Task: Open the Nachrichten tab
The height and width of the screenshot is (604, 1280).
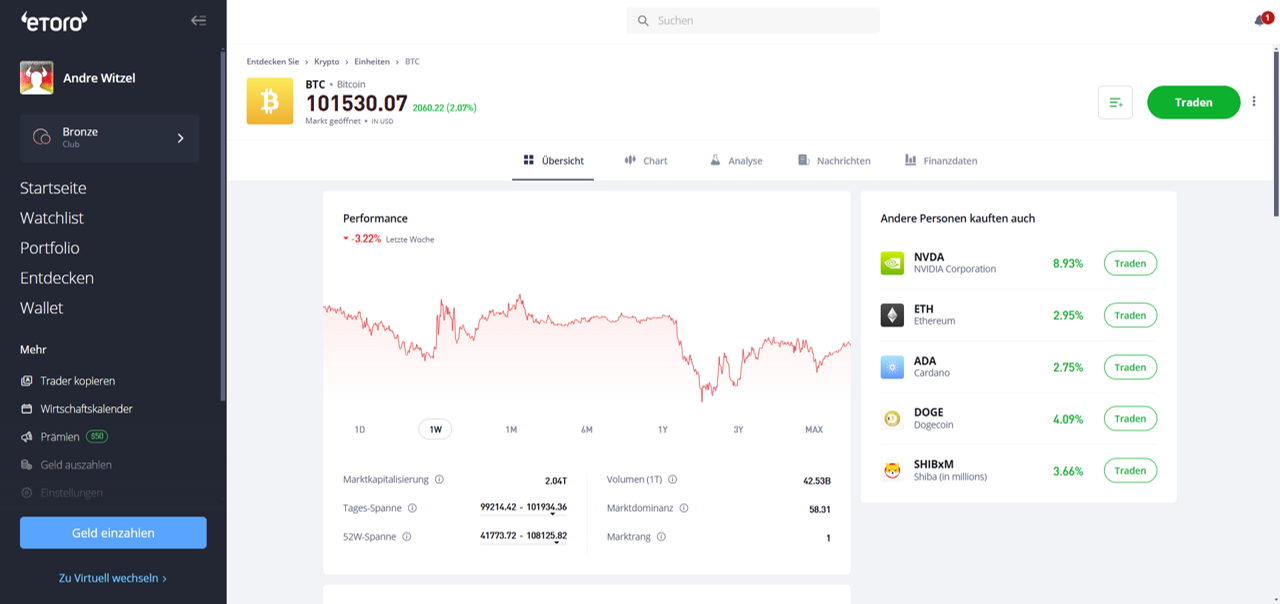Action: click(834, 160)
